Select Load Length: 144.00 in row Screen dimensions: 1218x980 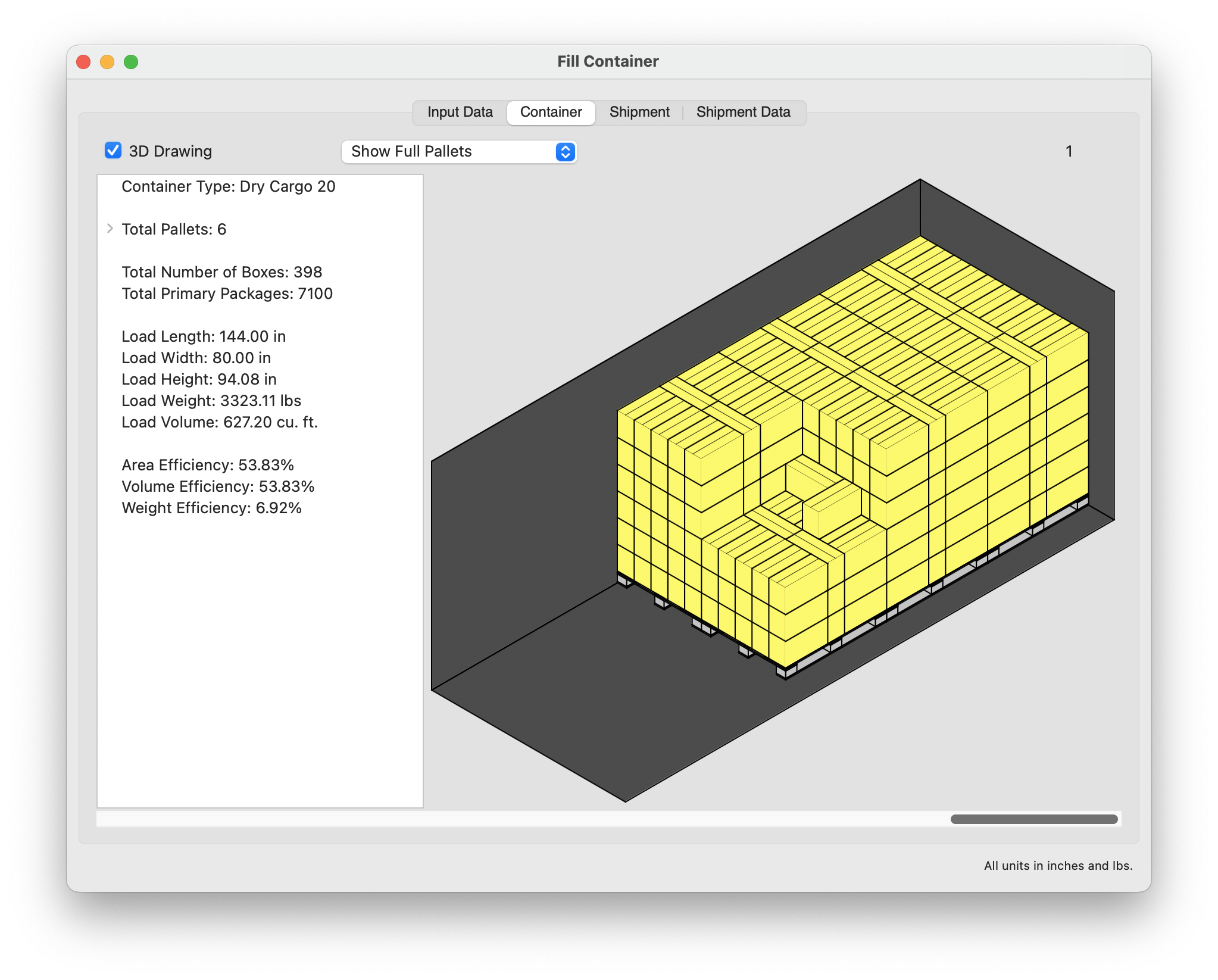(x=260, y=336)
